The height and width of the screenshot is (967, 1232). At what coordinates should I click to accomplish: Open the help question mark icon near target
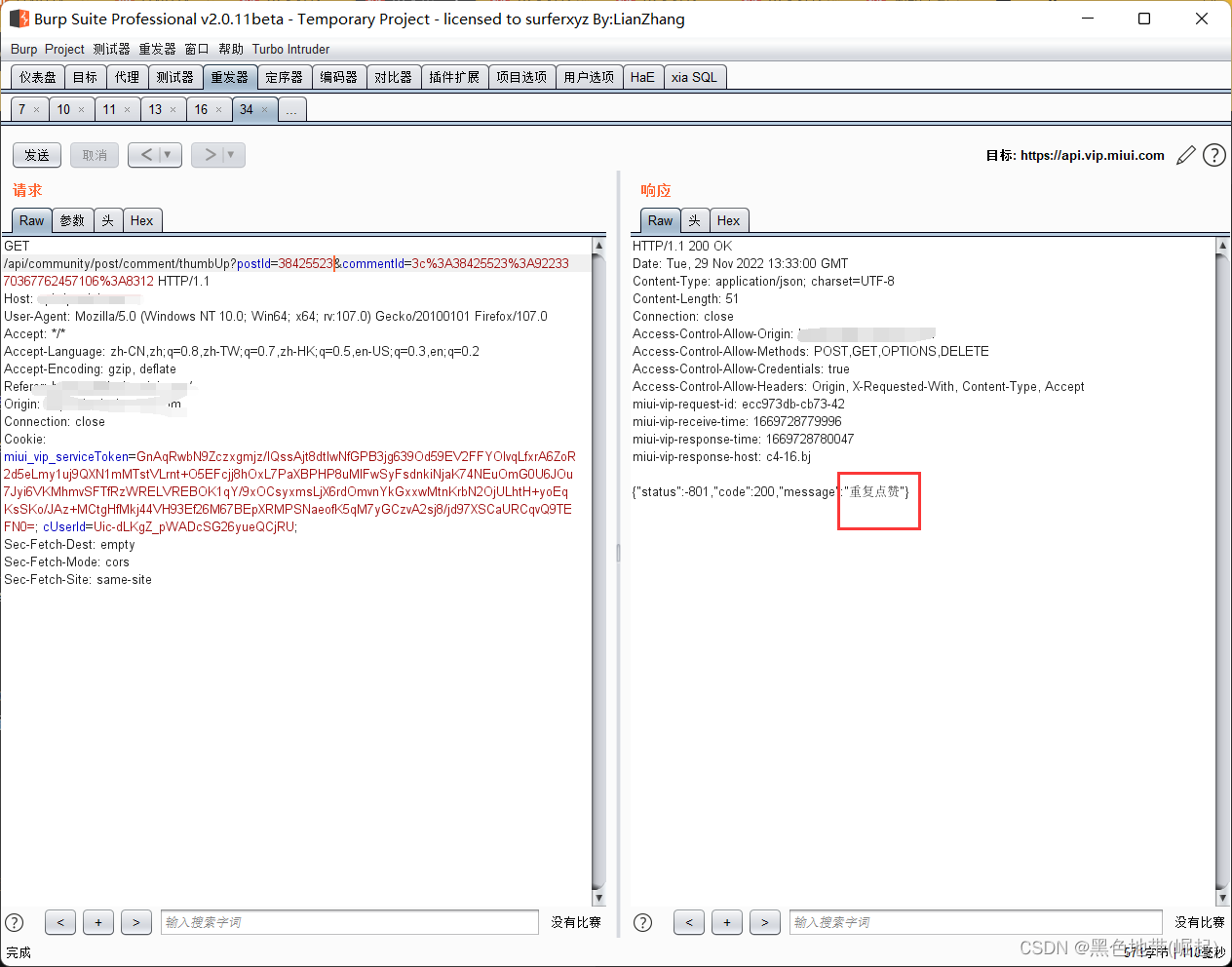click(x=1214, y=155)
